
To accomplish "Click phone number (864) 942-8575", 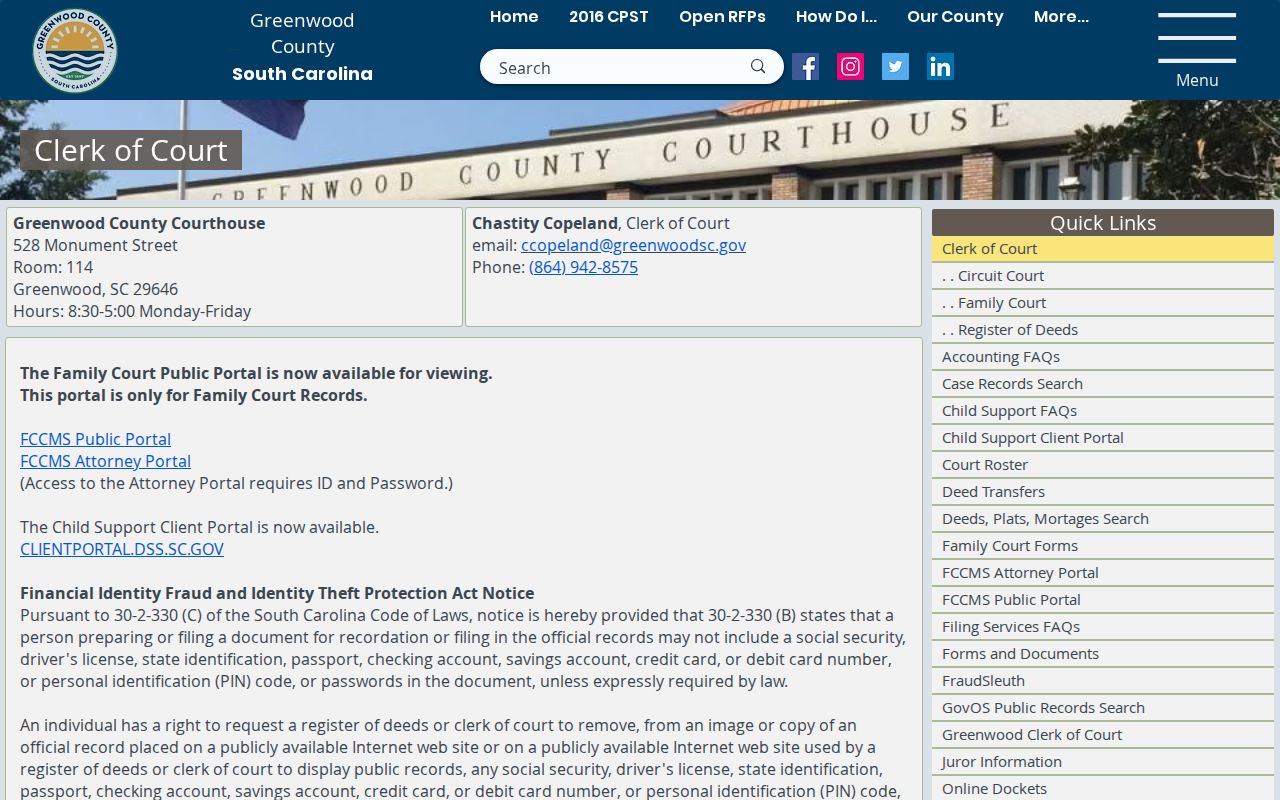I will 583,267.
